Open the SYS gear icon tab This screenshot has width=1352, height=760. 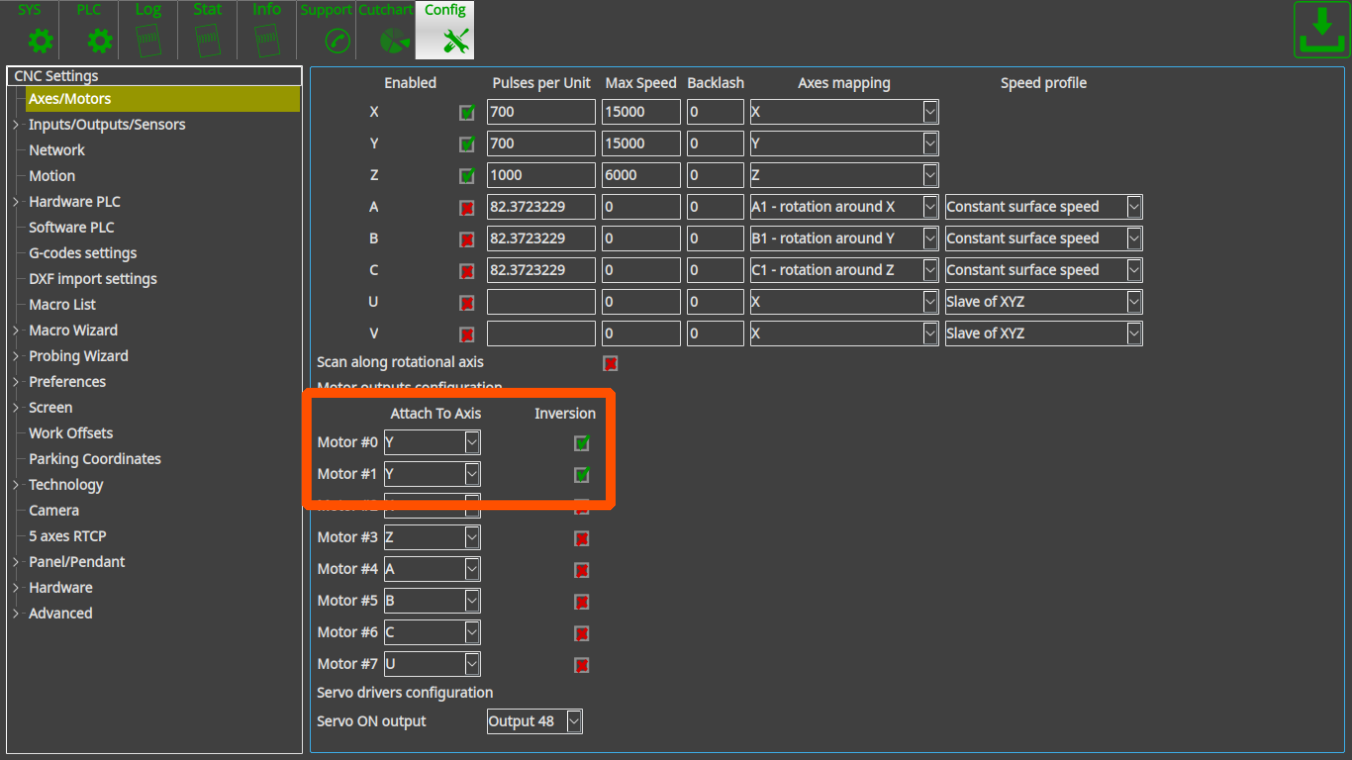40,40
